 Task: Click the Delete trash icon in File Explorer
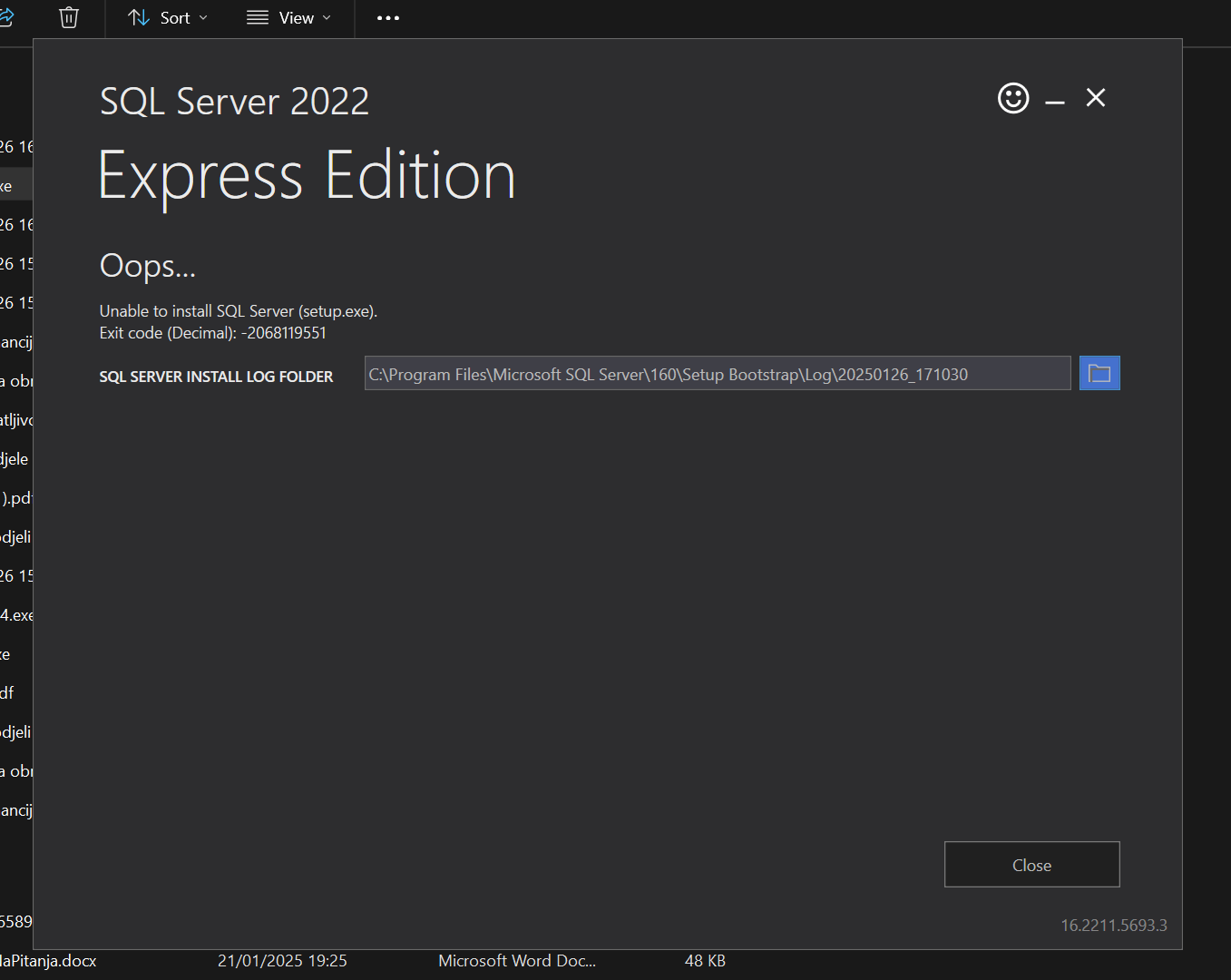69,17
